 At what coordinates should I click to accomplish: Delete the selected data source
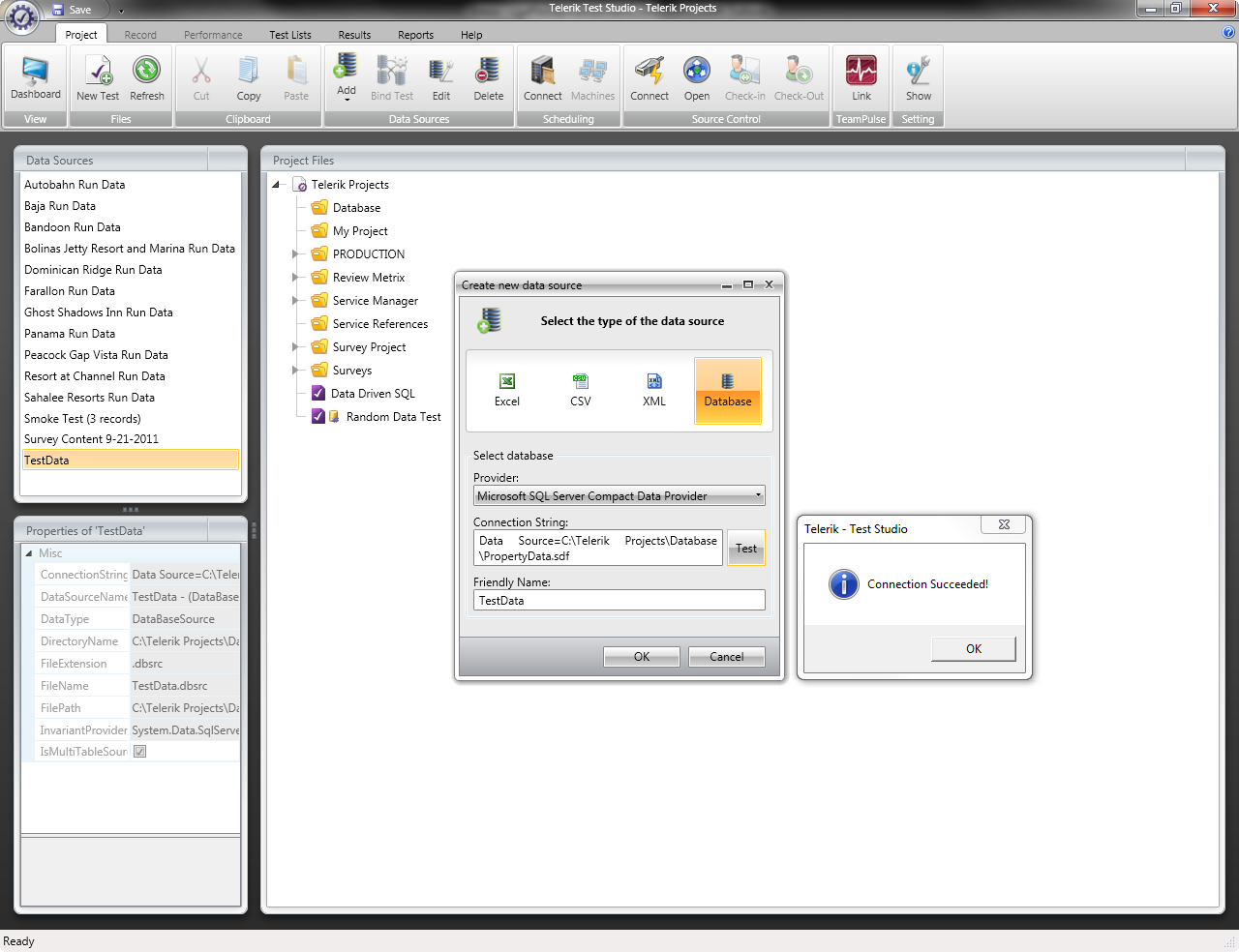[489, 78]
